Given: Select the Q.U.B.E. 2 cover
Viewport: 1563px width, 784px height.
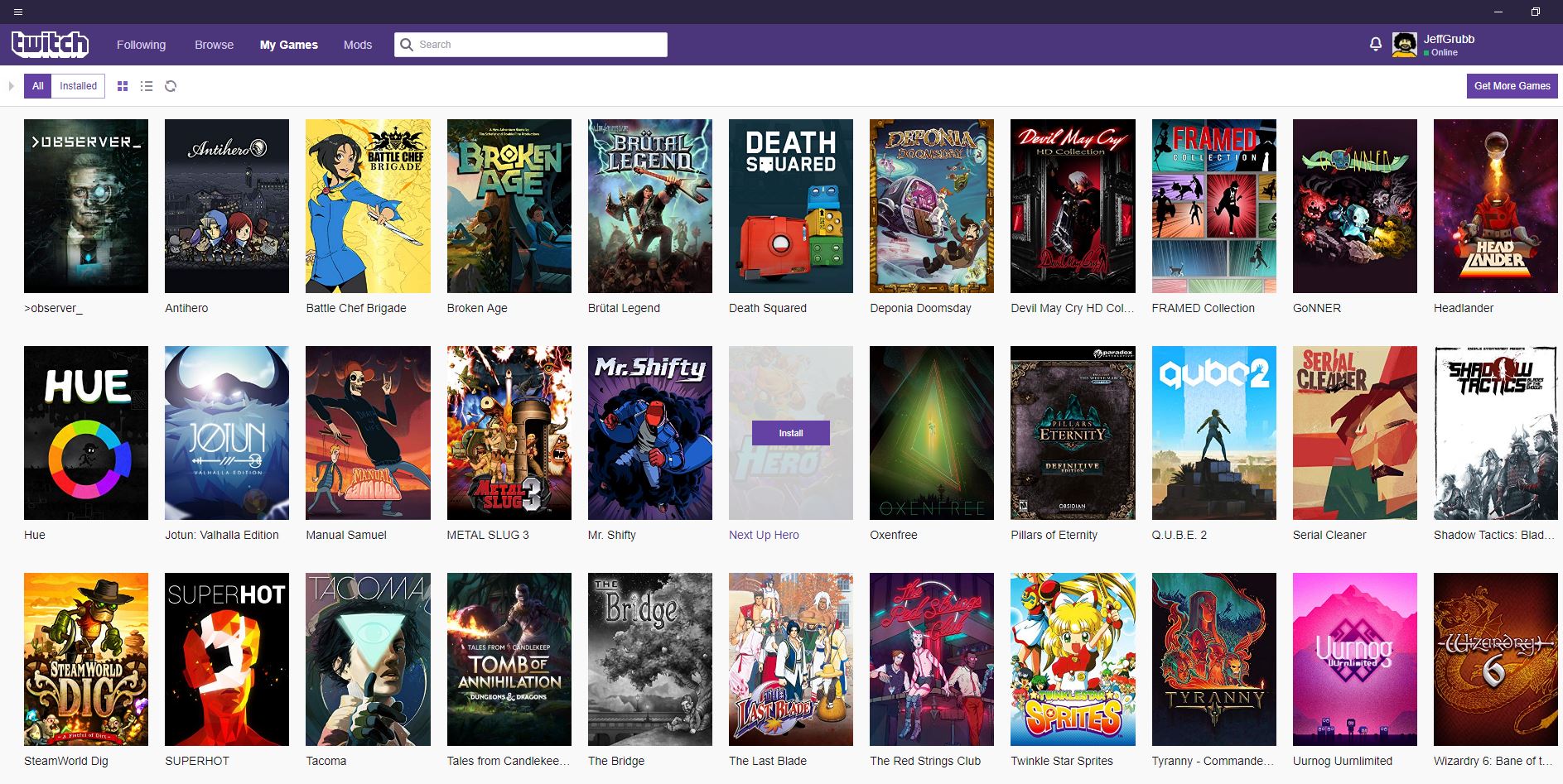Looking at the screenshot, I should coord(1214,433).
